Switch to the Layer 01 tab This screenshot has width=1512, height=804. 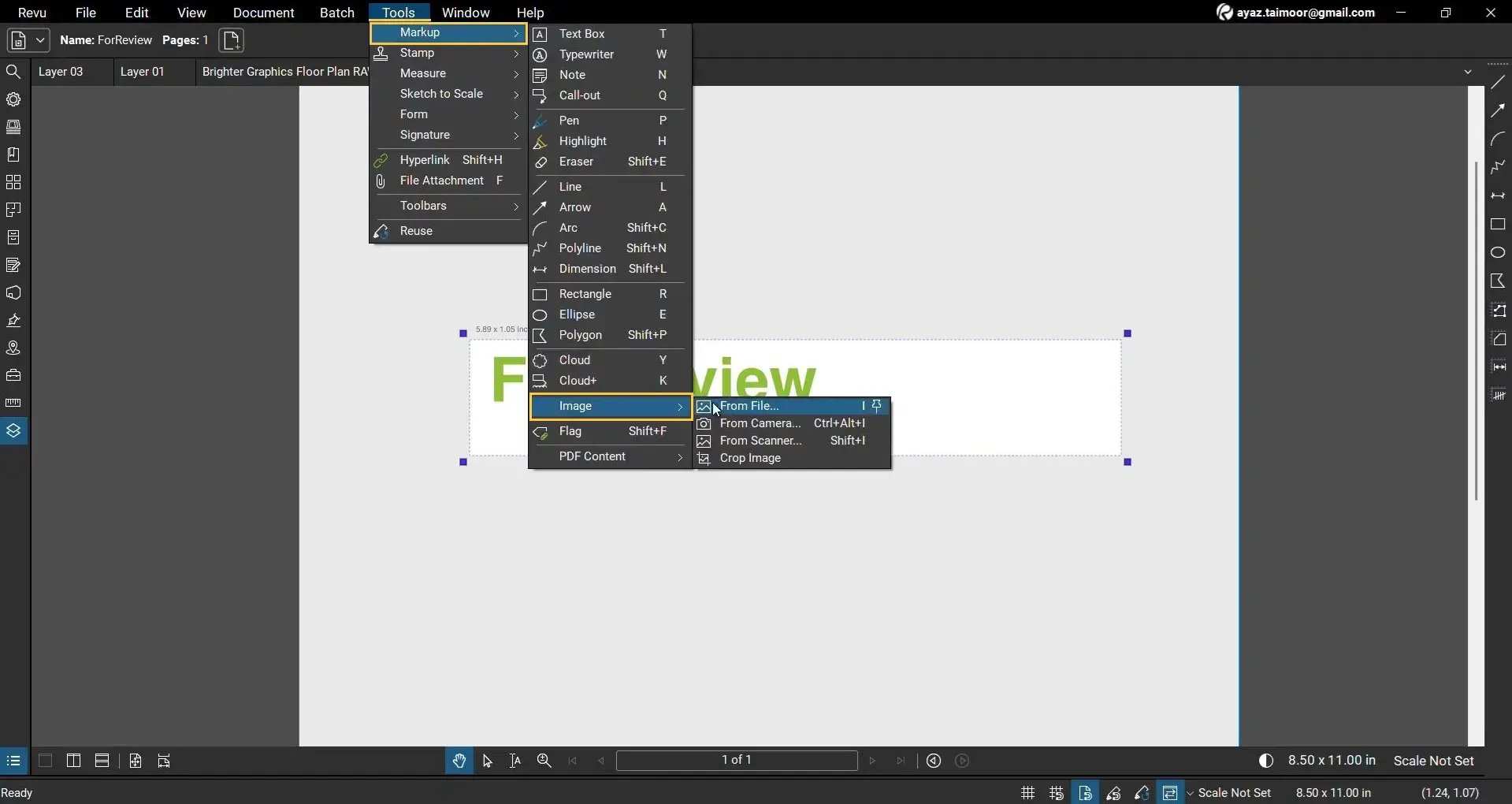tap(143, 72)
